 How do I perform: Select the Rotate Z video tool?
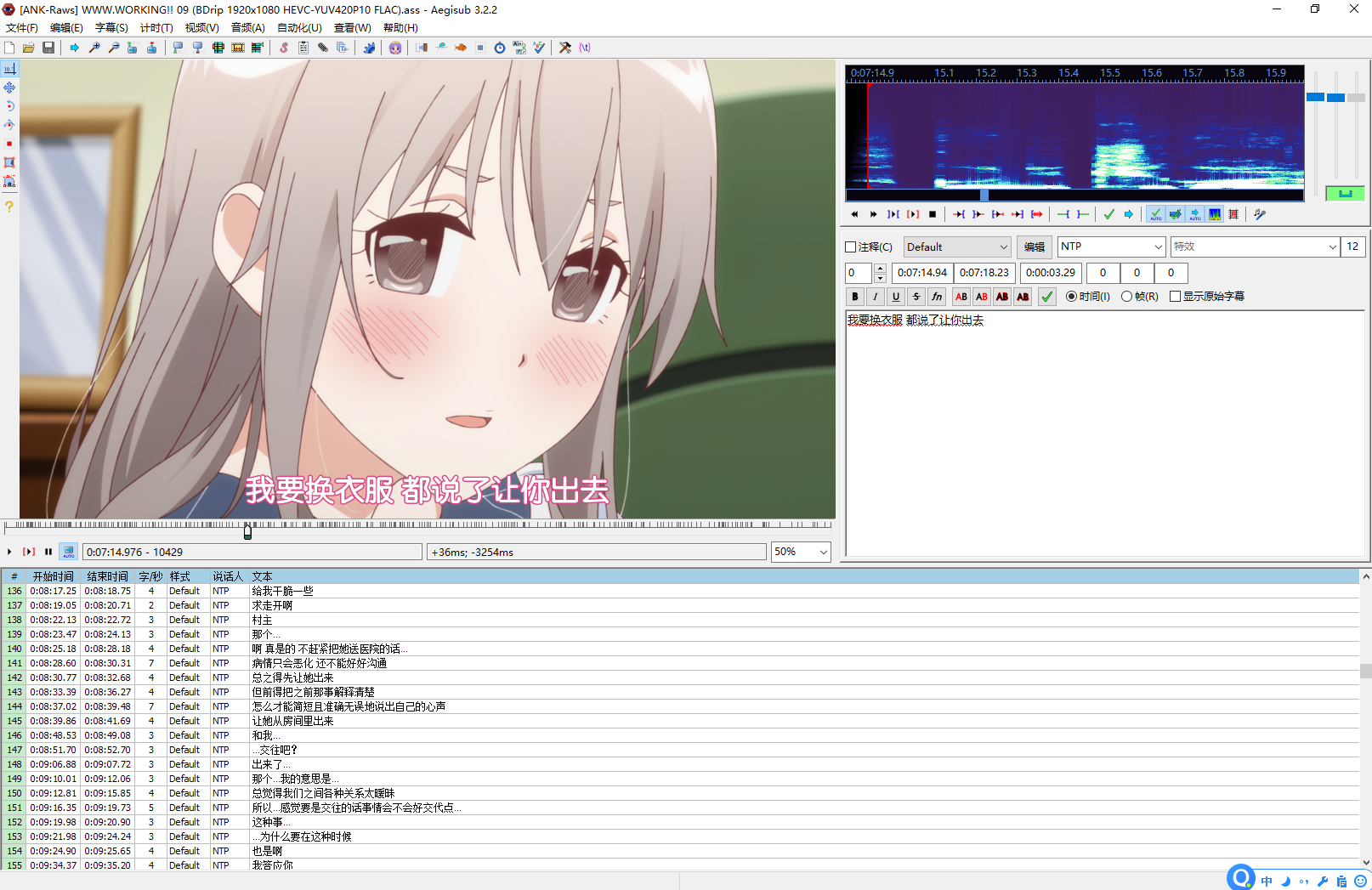[x=9, y=106]
